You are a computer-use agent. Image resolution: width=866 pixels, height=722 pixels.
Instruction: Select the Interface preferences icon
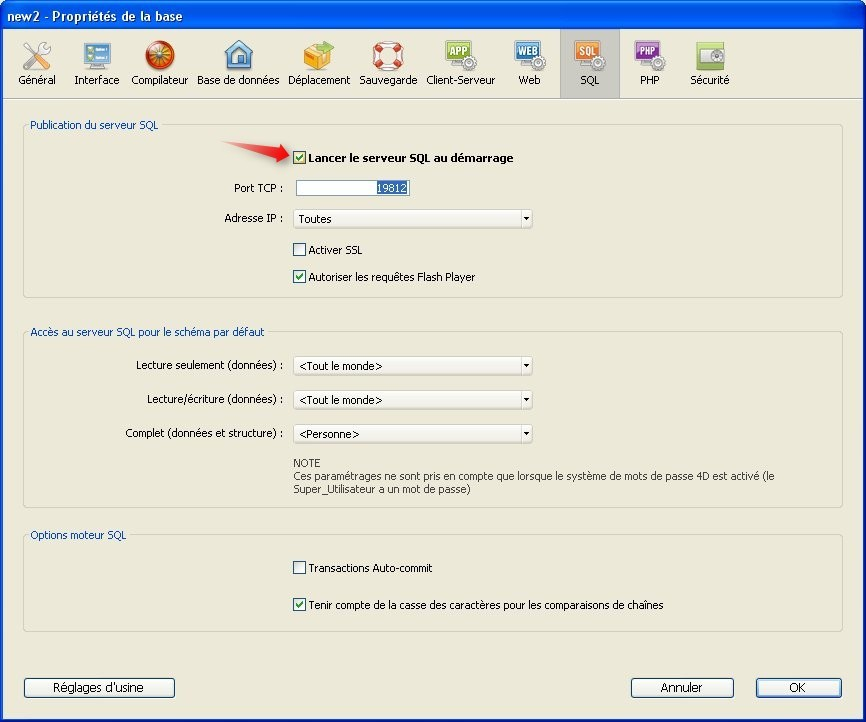click(x=97, y=56)
